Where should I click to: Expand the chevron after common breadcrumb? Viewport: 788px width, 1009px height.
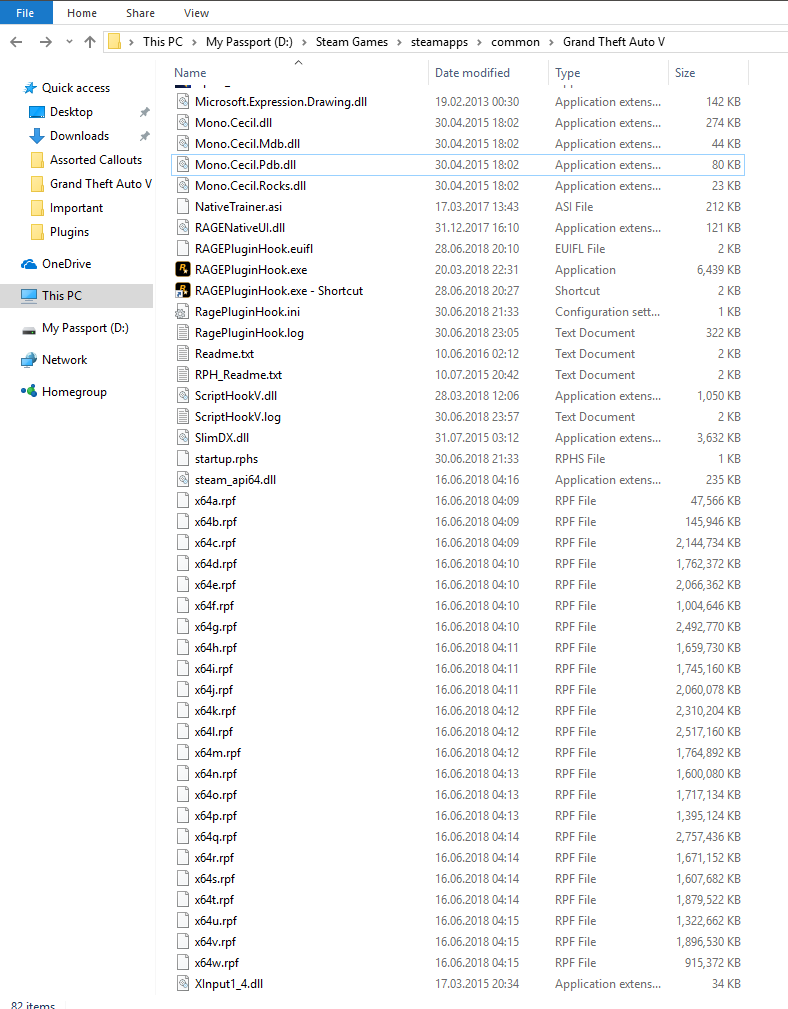click(x=551, y=42)
